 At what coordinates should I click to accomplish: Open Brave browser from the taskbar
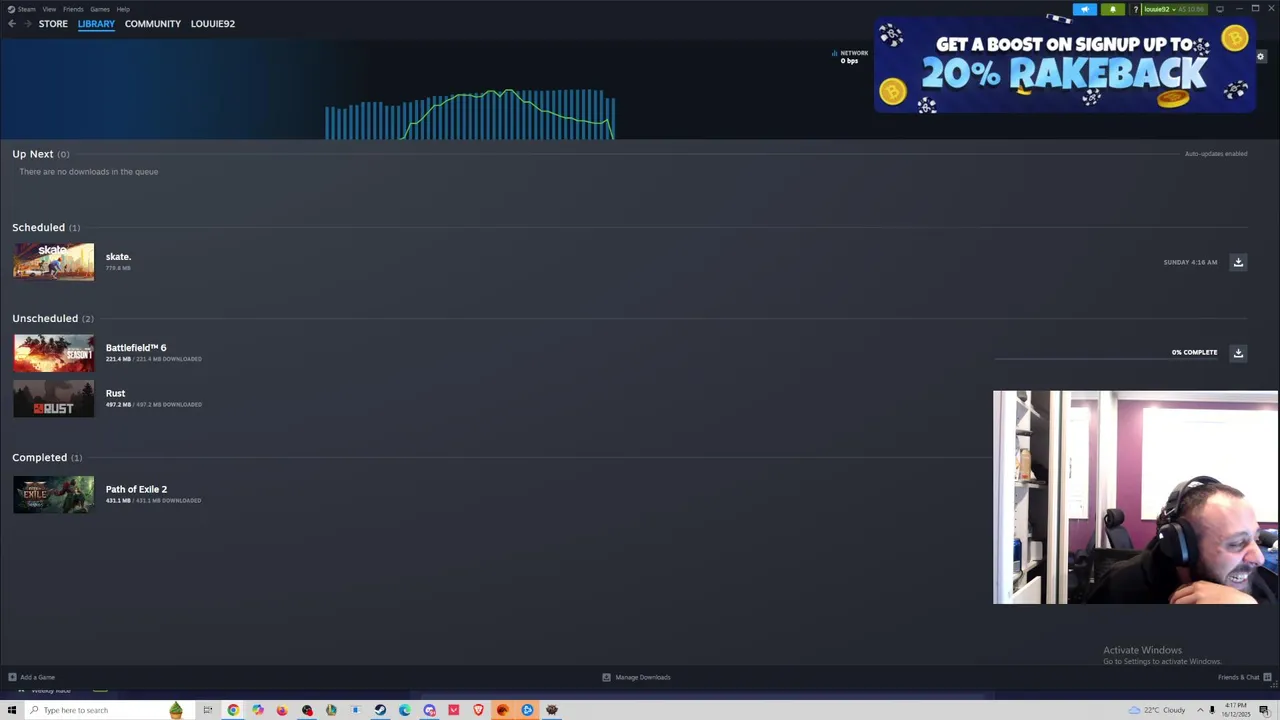478,710
